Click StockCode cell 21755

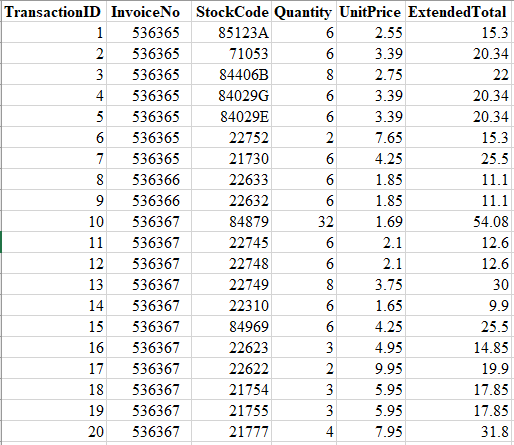pos(232,411)
